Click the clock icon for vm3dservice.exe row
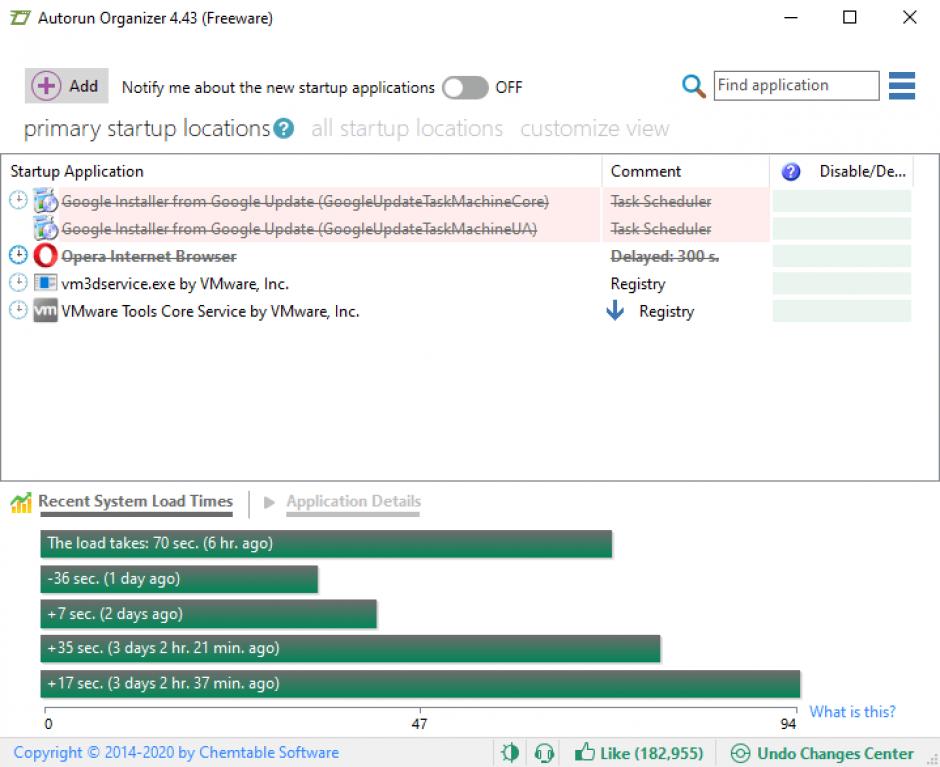This screenshot has width=940, height=767. click(19, 282)
